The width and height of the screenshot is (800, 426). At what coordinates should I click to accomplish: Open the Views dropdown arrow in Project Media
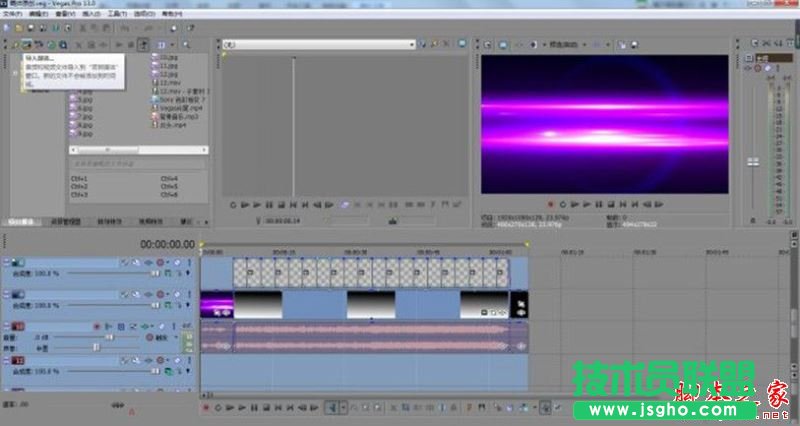coord(171,45)
